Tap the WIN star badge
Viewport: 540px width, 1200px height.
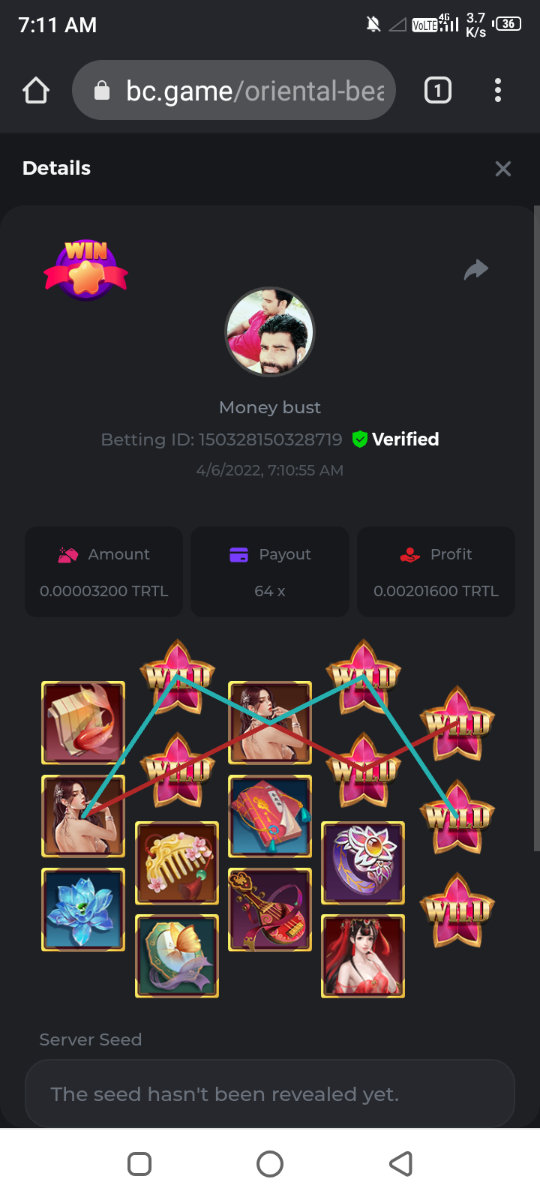point(85,269)
